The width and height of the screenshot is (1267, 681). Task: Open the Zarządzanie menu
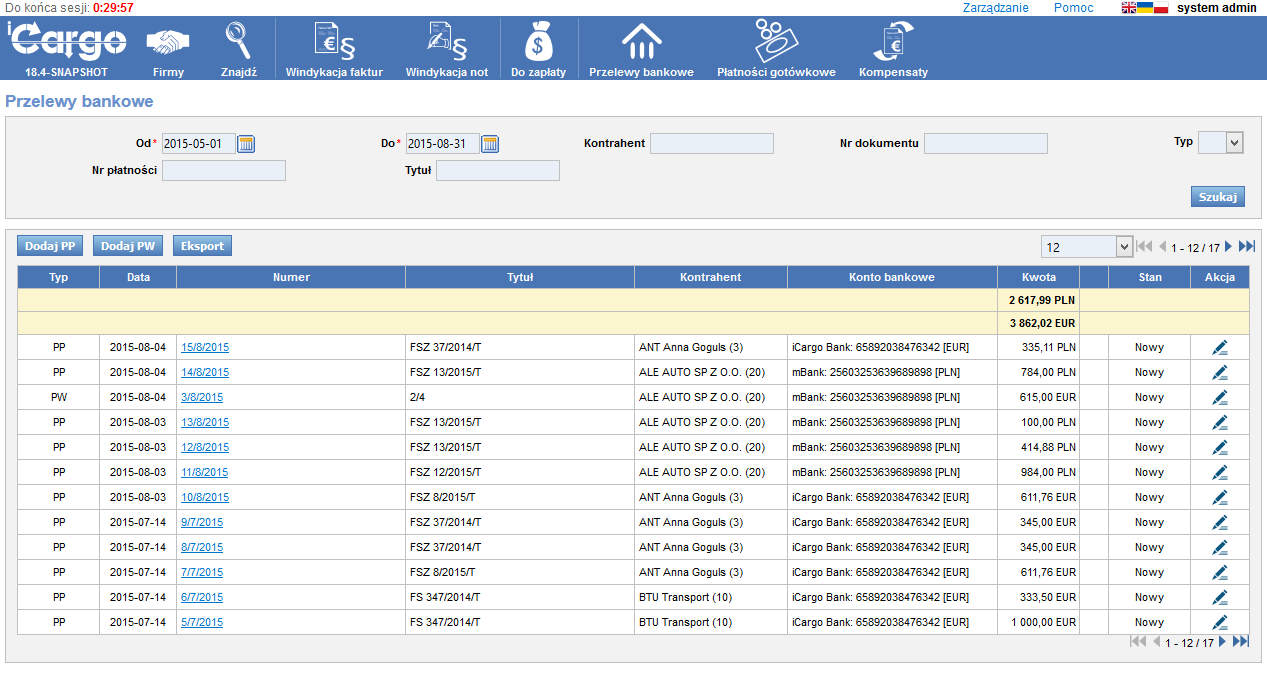coord(995,8)
